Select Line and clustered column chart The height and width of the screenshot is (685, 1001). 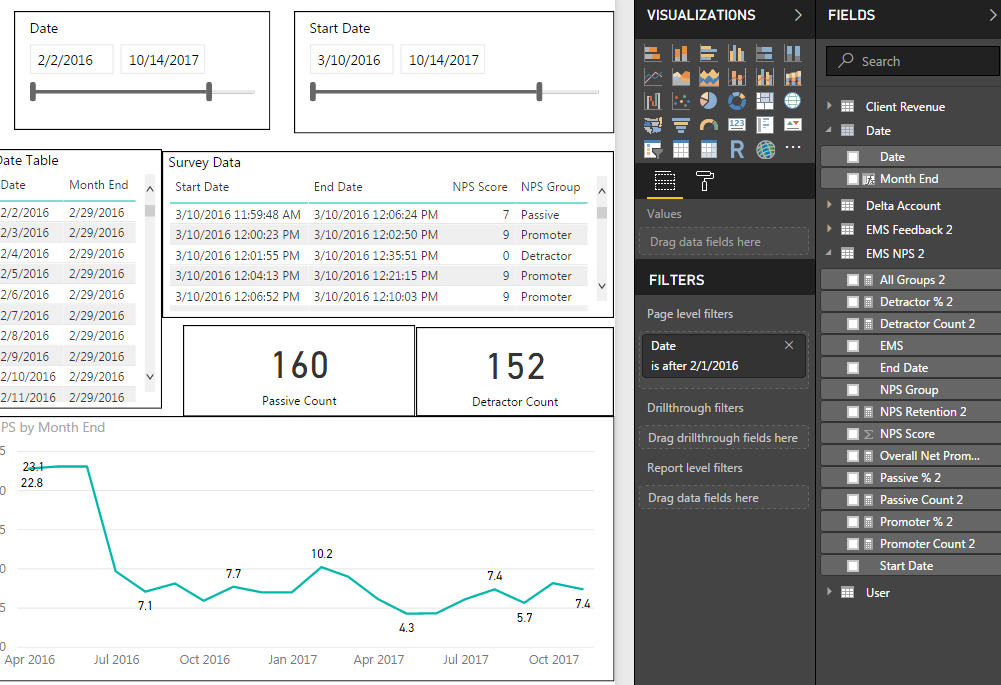(765, 78)
